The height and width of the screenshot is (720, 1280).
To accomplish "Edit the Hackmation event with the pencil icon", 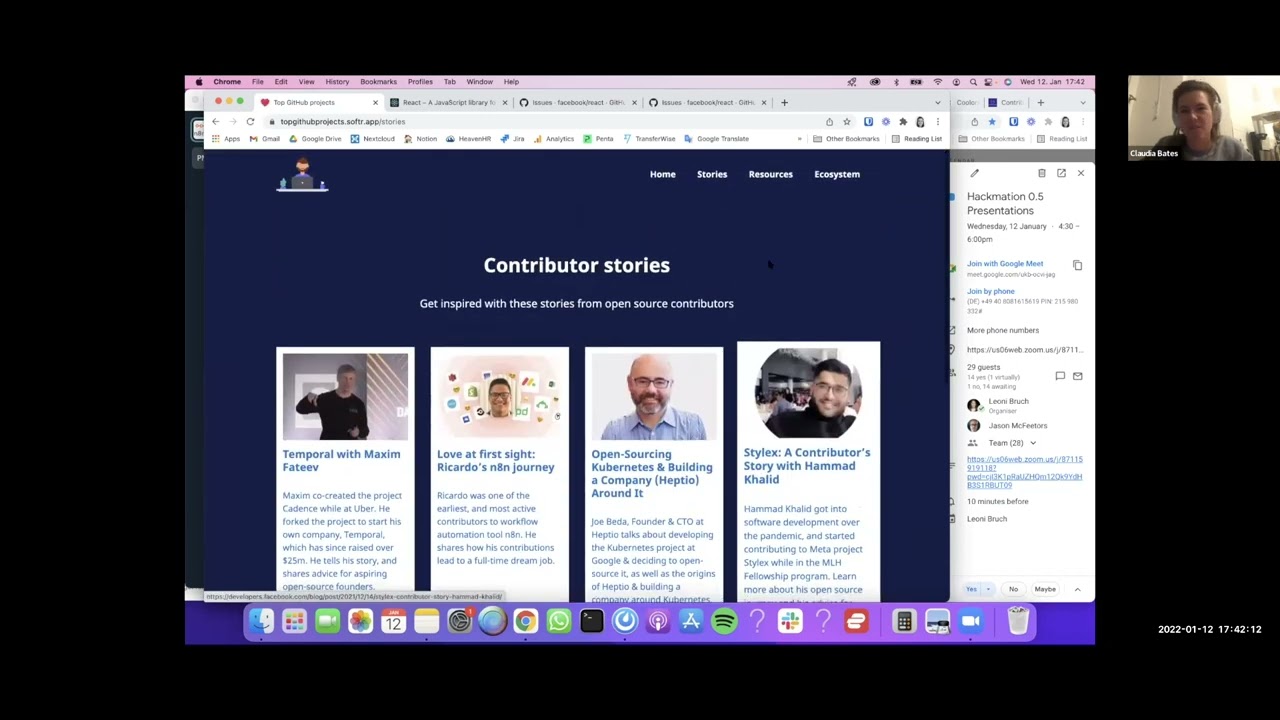I will [974, 173].
